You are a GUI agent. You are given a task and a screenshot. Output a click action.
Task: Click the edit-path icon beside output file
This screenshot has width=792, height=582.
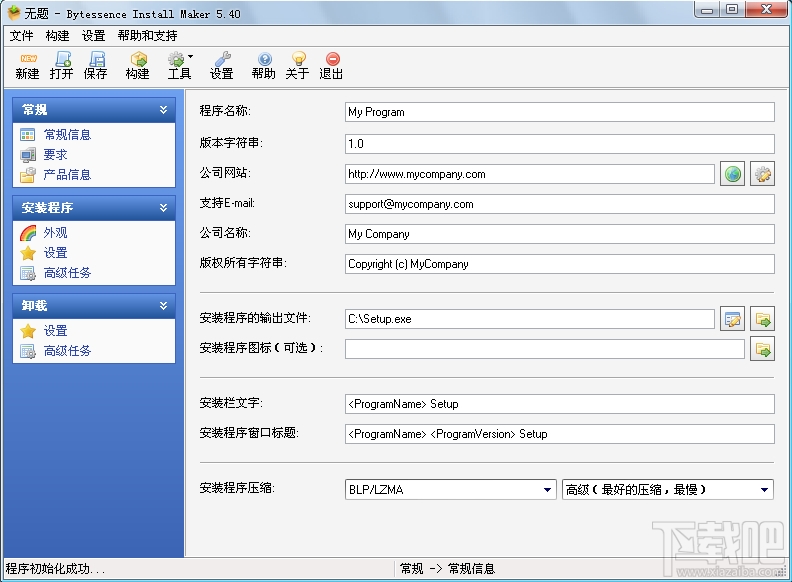[732, 319]
